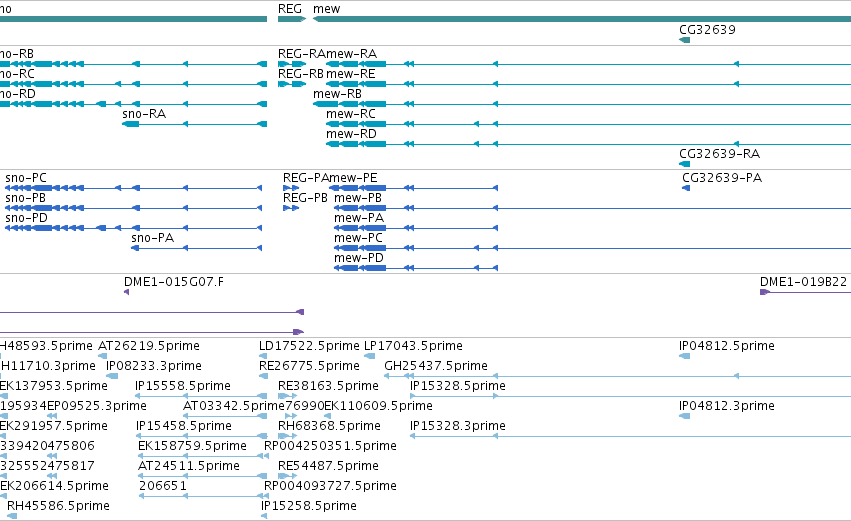This screenshot has width=851, height=521.
Task: Click EST IP15458.5prime
Action: point(183,427)
